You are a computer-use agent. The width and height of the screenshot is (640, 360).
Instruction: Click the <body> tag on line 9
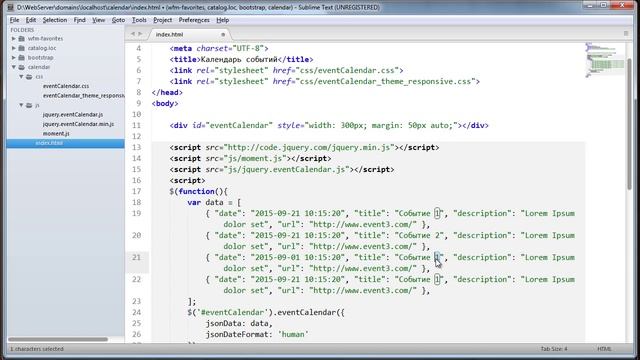click(165, 104)
